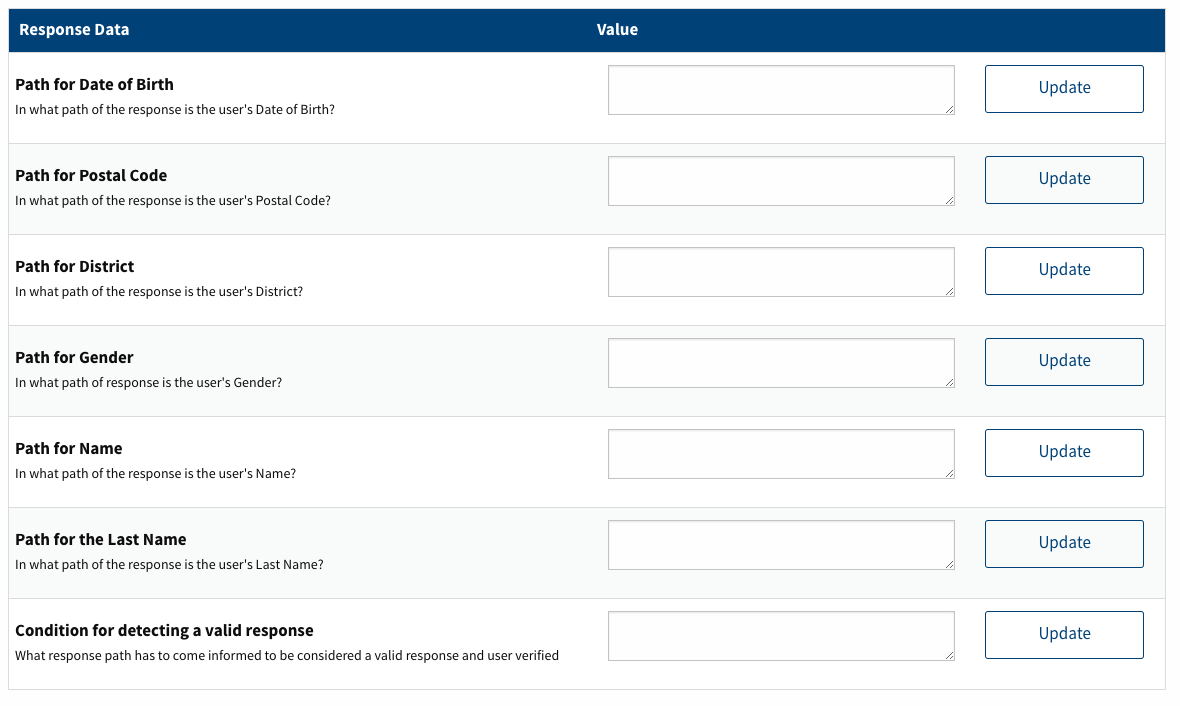The width and height of the screenshot is (1180, 706).
Task: Click the Last Name path text area
Action: pos(780,545)
